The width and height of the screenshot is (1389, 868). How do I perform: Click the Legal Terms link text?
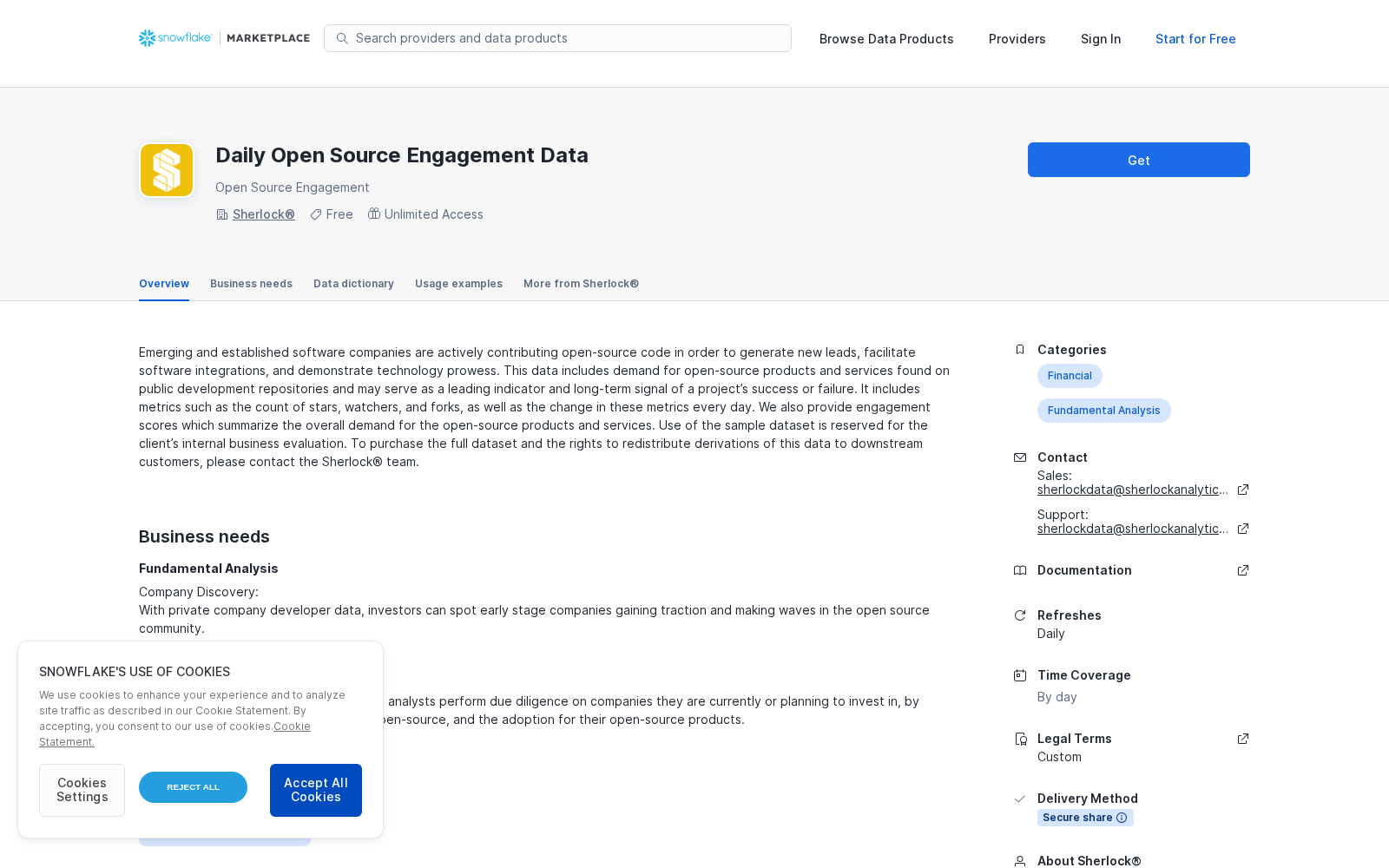1074,739
